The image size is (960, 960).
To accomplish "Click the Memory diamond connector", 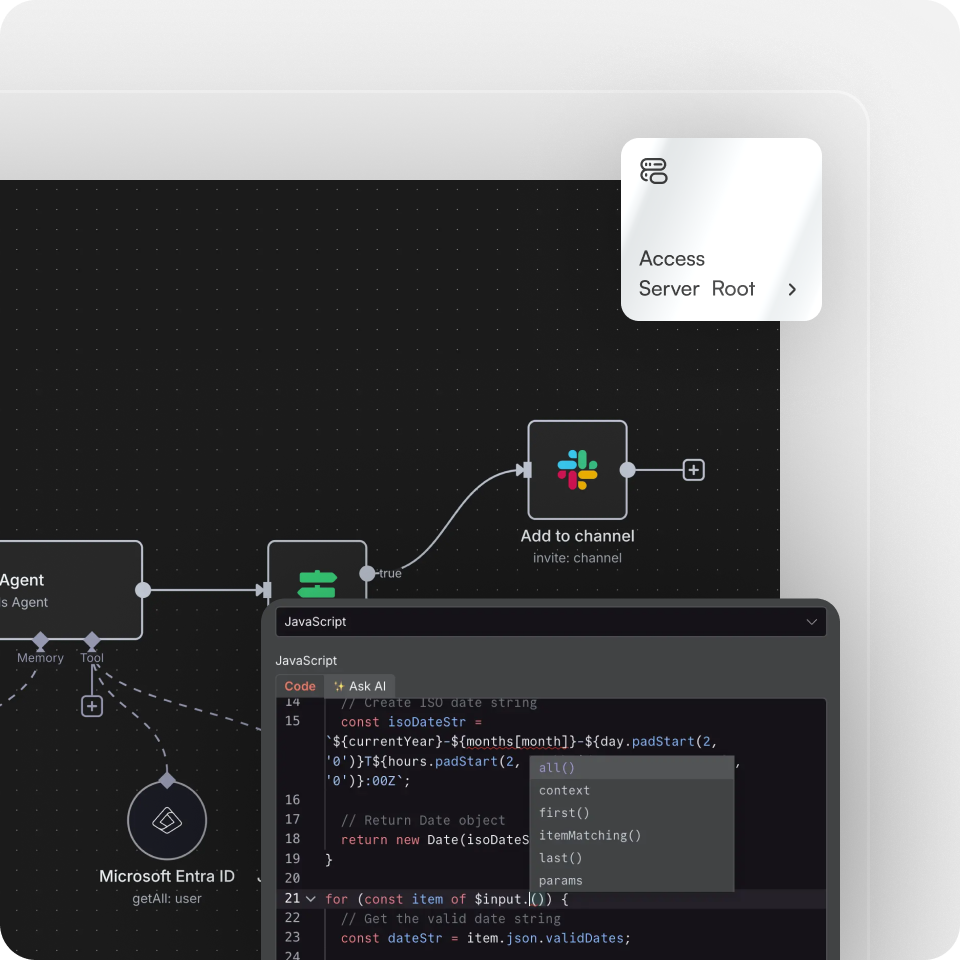I will point(40,639).
